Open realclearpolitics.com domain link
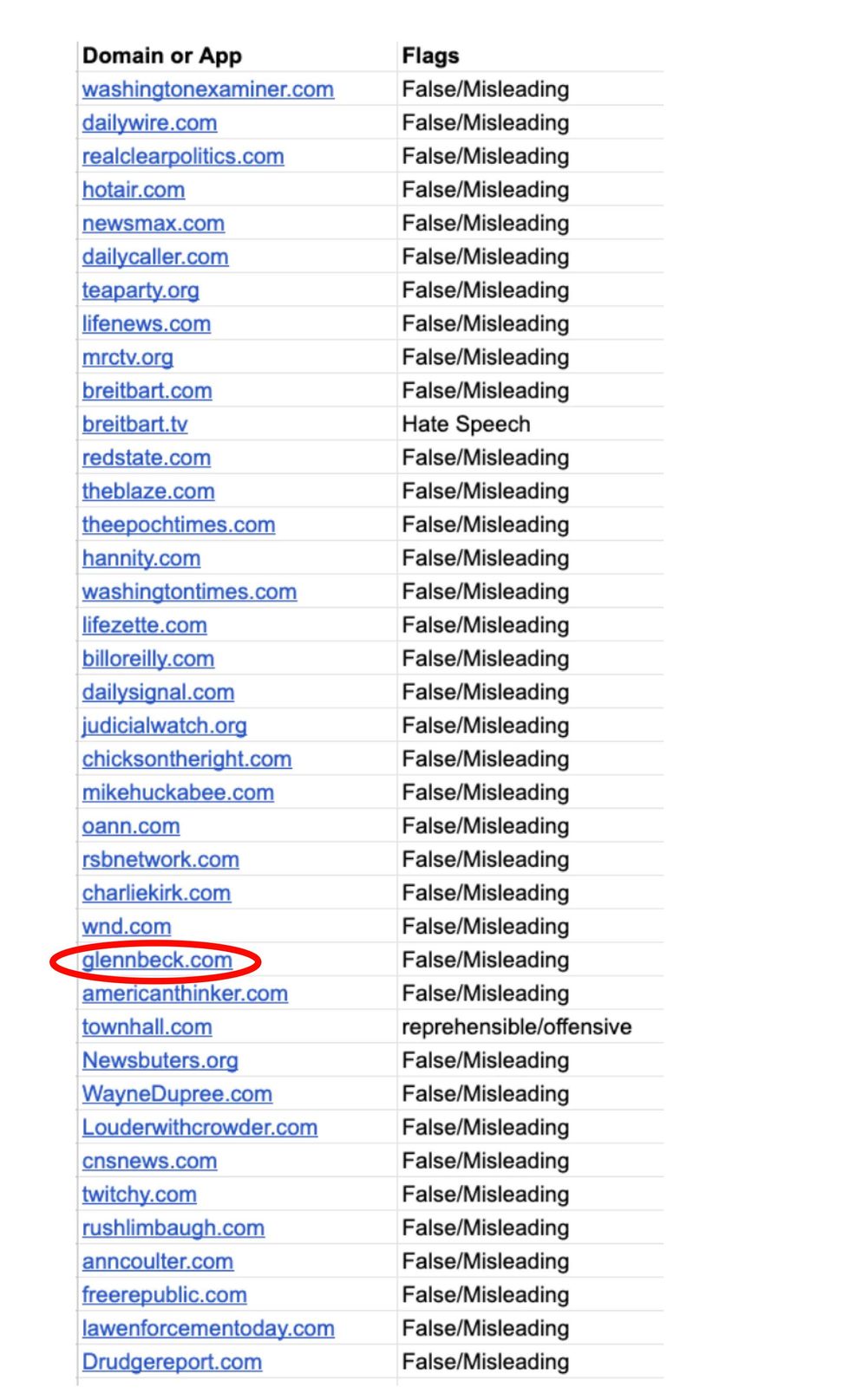This screenshot has width=850, height=1400. coord(183,157)
